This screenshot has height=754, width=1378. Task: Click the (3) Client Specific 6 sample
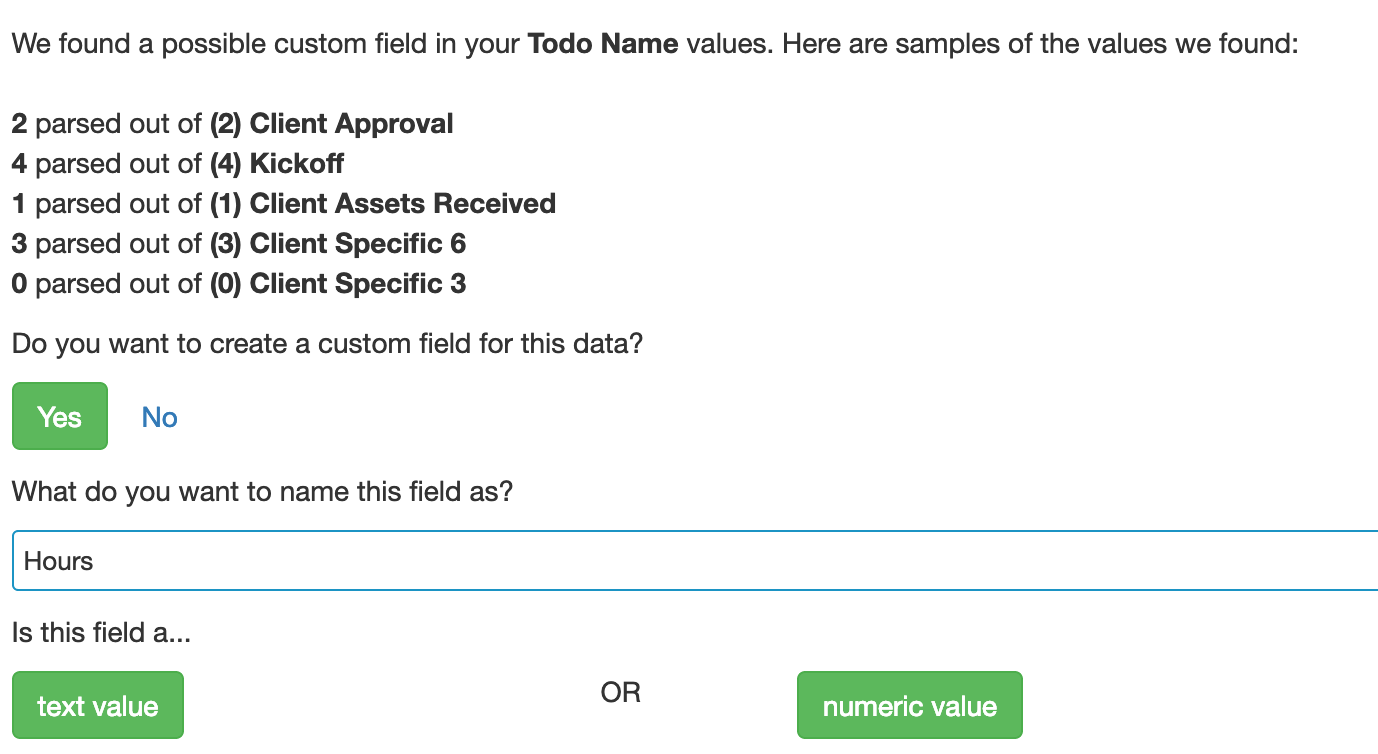pos(337,244)
